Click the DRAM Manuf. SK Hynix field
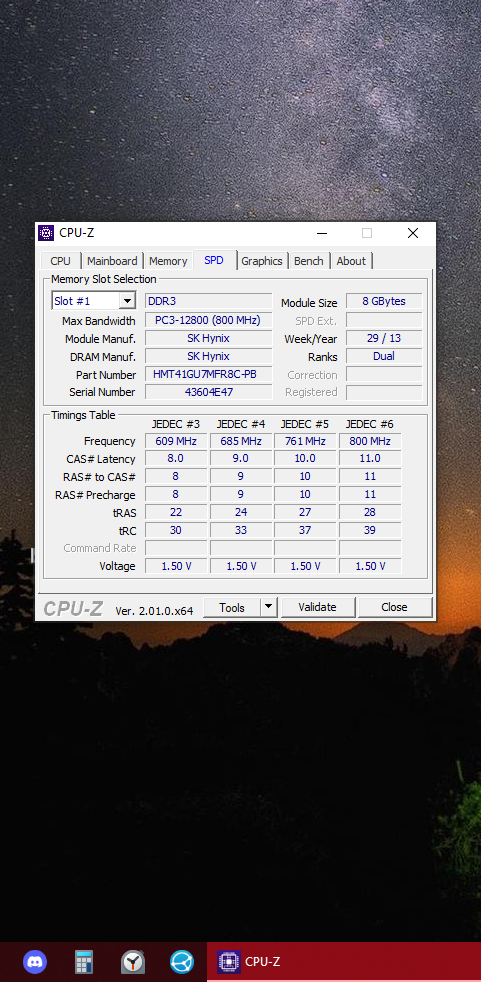The height and width of the screenshot is (982, 481). [209, 356]
